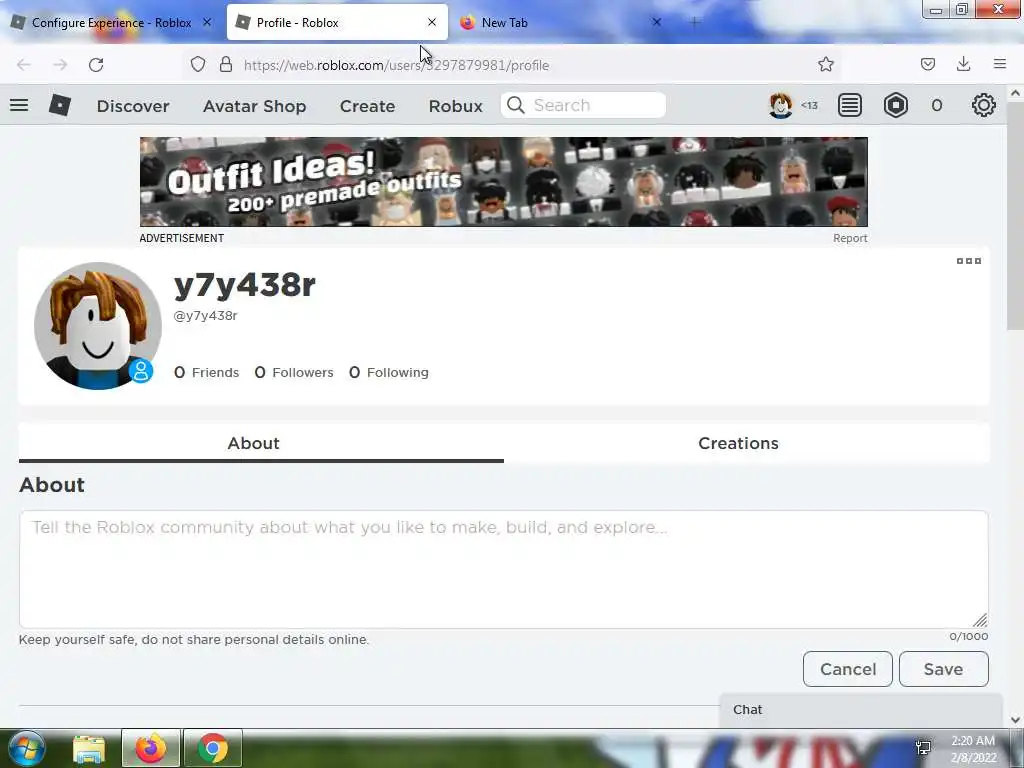Viewport: 1024px width, 768px height.
Task: Go to the Create page
Action: click(367, 106)
